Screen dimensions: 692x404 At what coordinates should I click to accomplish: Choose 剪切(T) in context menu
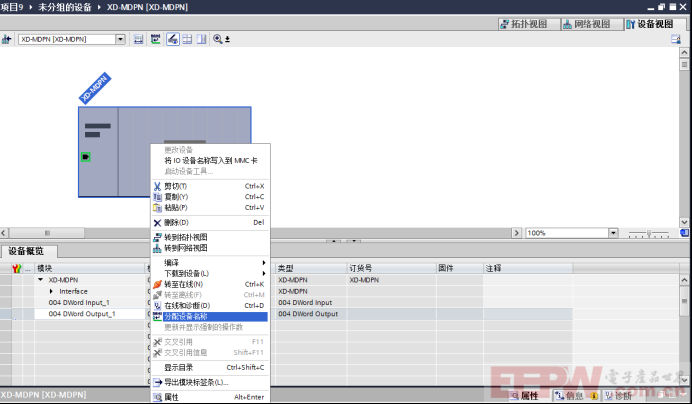[x=210, y=186]
